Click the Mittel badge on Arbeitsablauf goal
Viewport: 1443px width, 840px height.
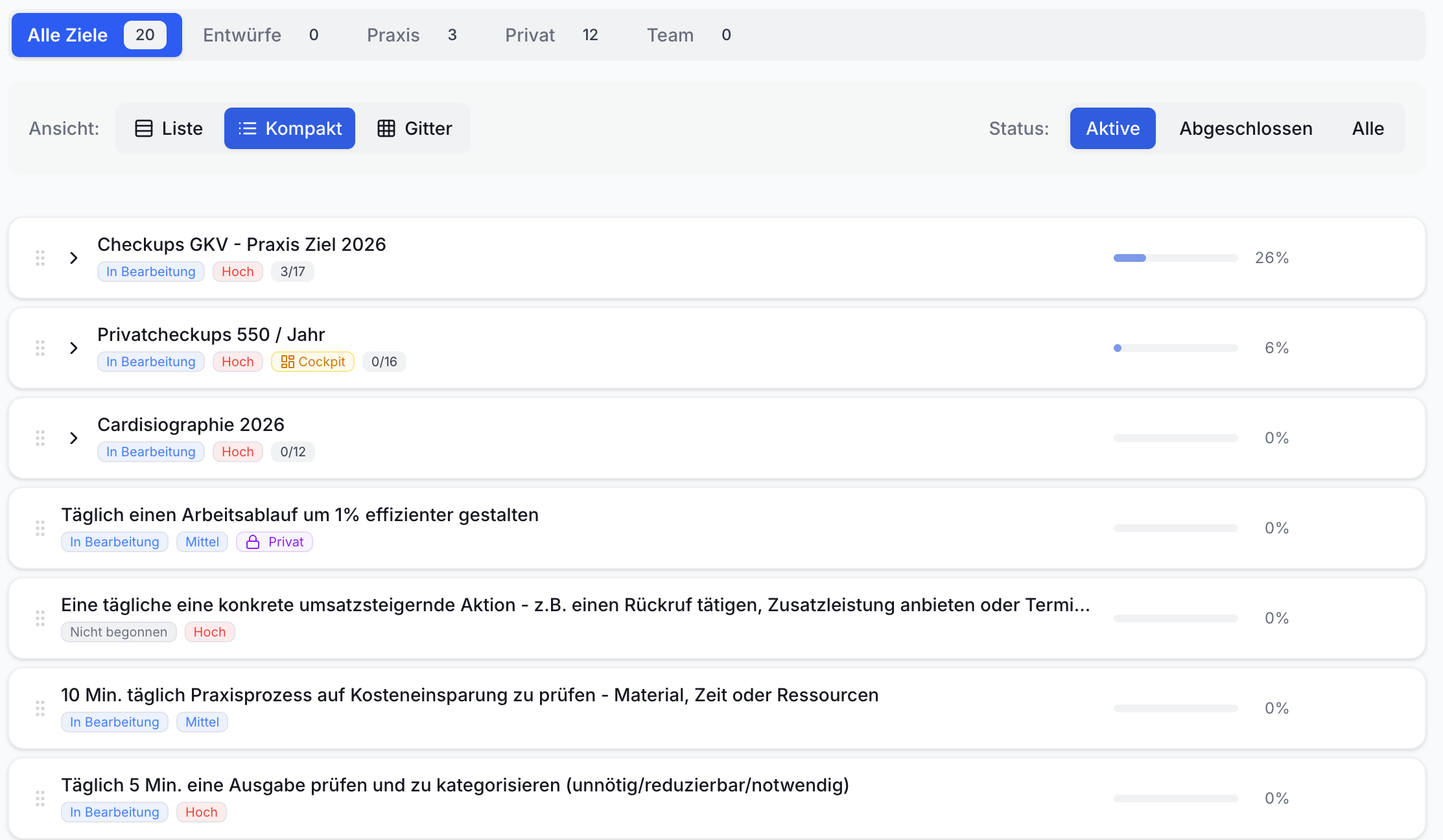202,542
